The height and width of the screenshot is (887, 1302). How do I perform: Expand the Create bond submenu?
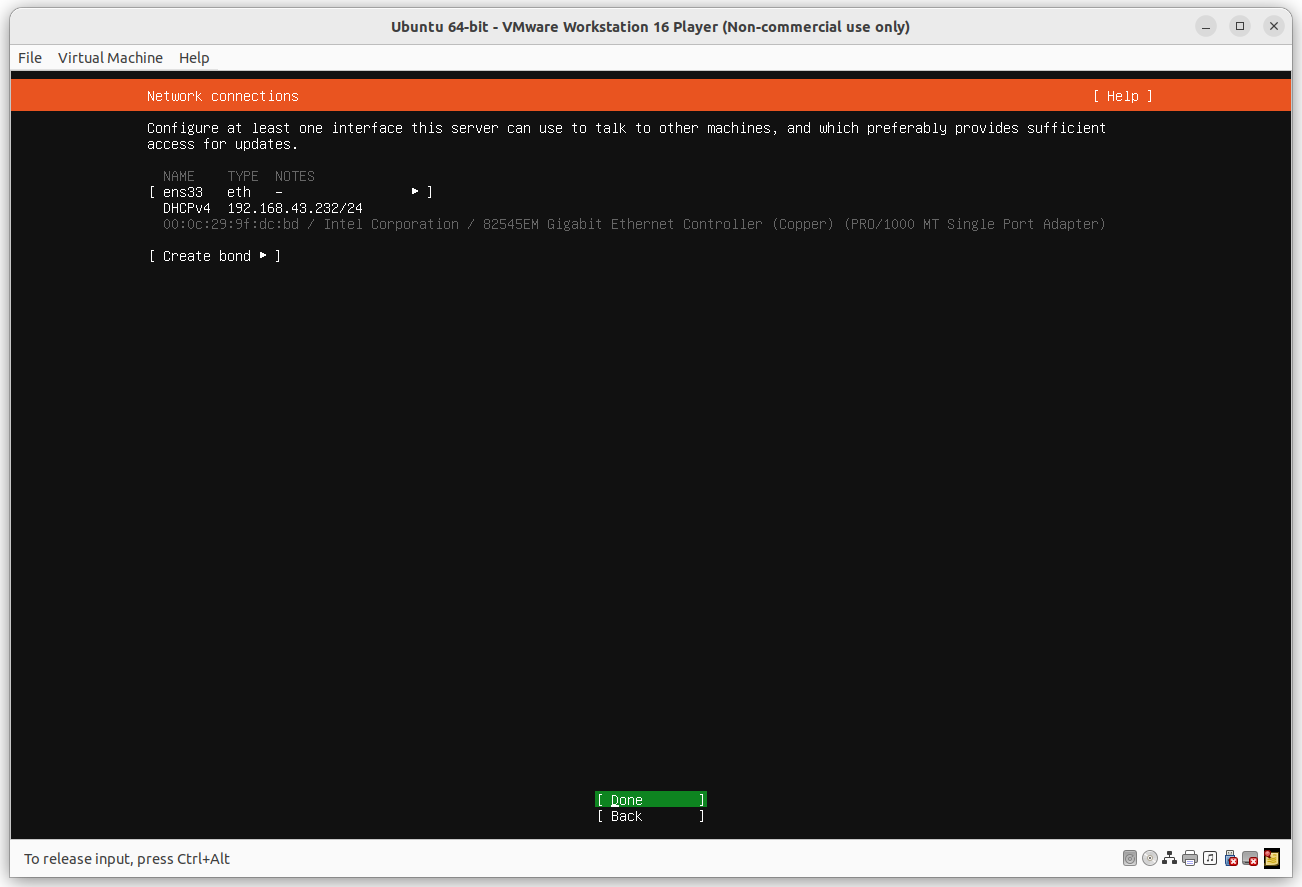pyautogui.click(x=263, y=255)
